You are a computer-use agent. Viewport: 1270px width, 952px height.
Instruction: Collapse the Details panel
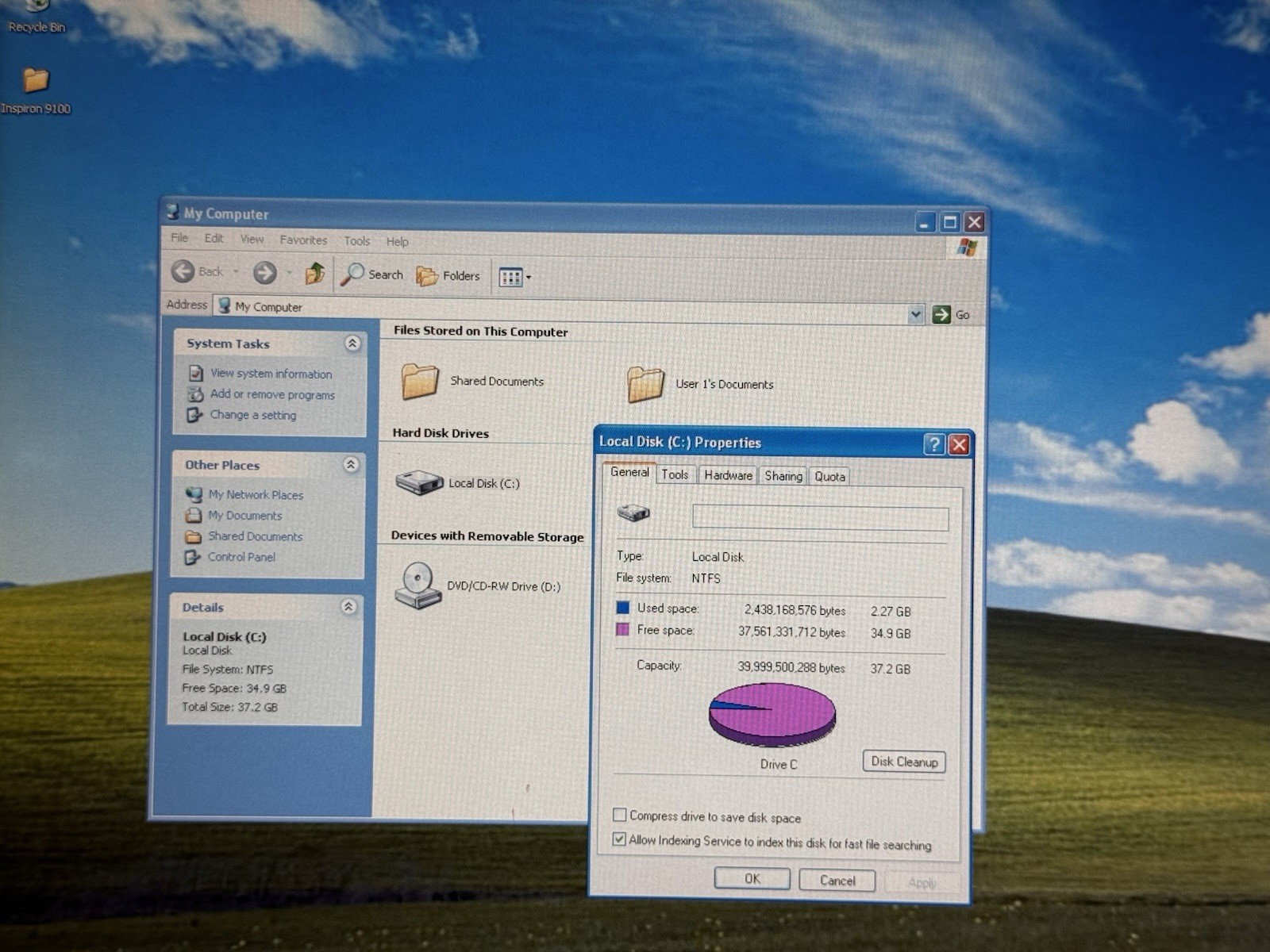(x=348, y=606)
